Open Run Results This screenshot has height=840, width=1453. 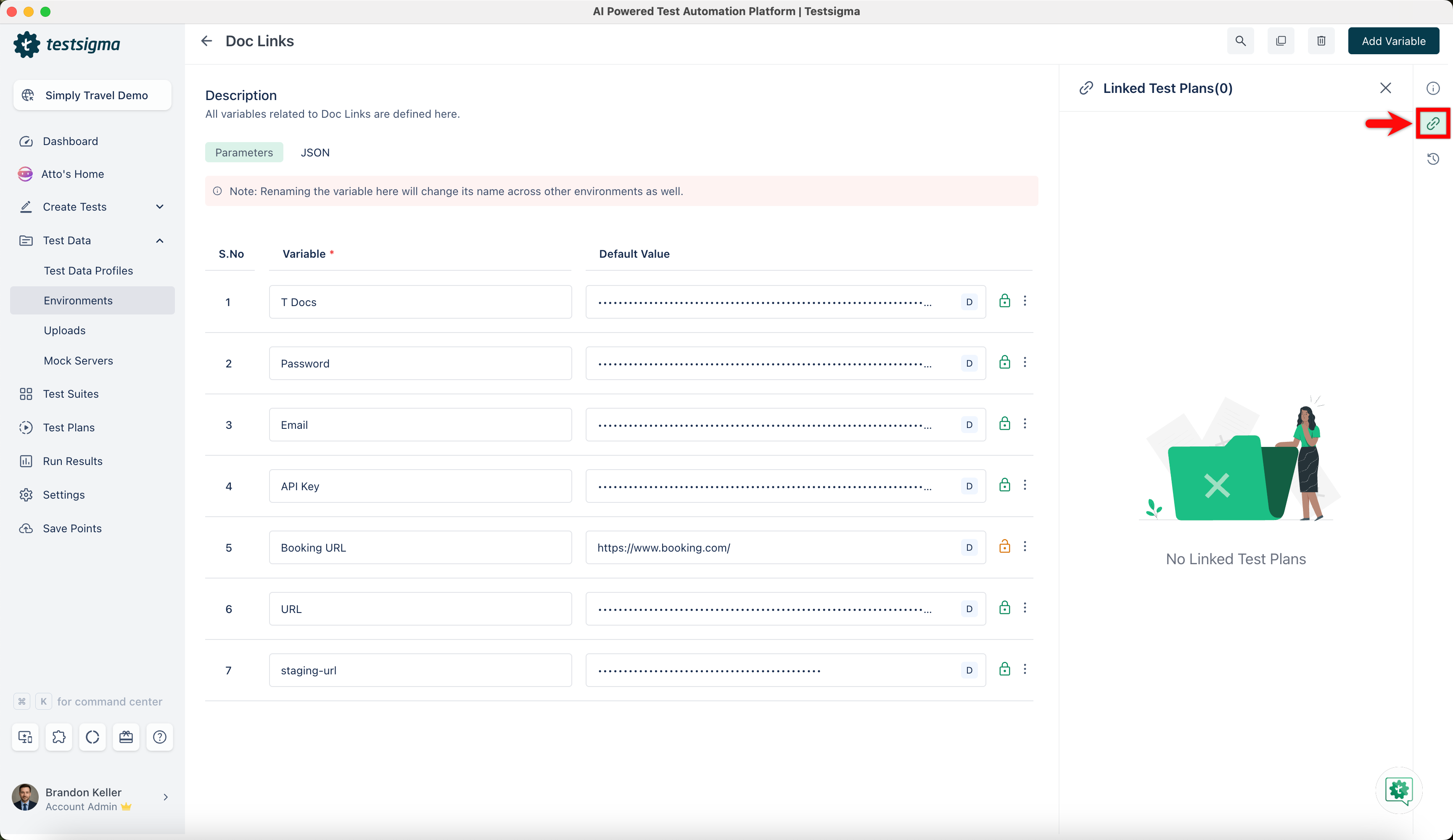pos(73,461)
